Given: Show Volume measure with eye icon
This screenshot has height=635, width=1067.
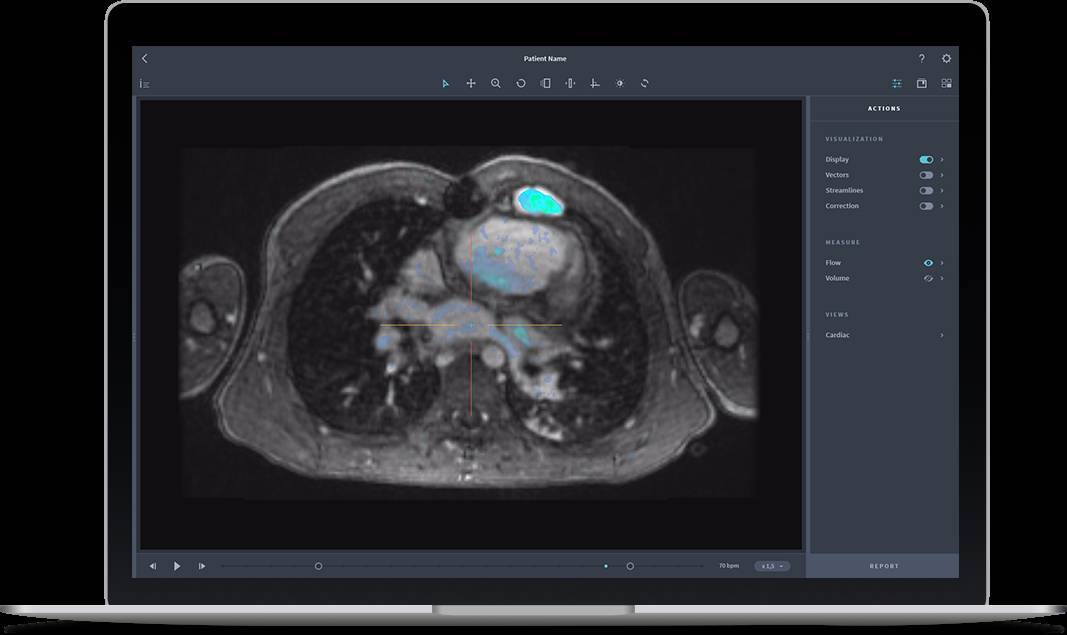Looking at the screenshot, I should pos(928,279).
